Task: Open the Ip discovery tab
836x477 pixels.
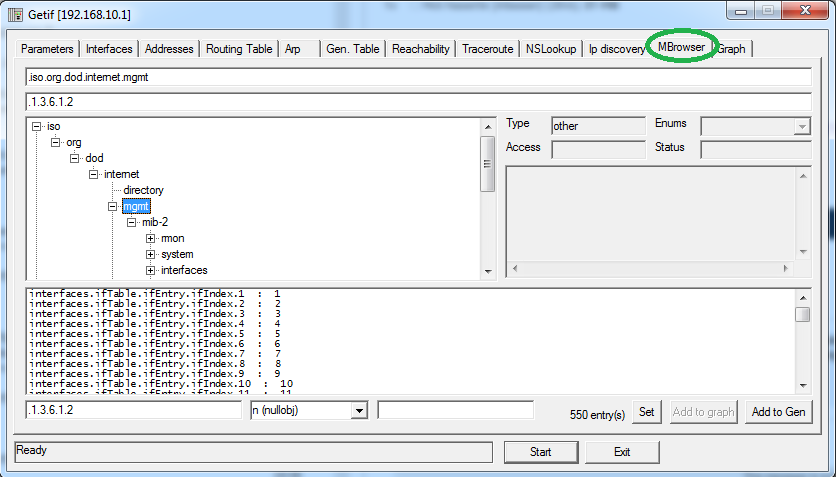Action: coord(616,49)
